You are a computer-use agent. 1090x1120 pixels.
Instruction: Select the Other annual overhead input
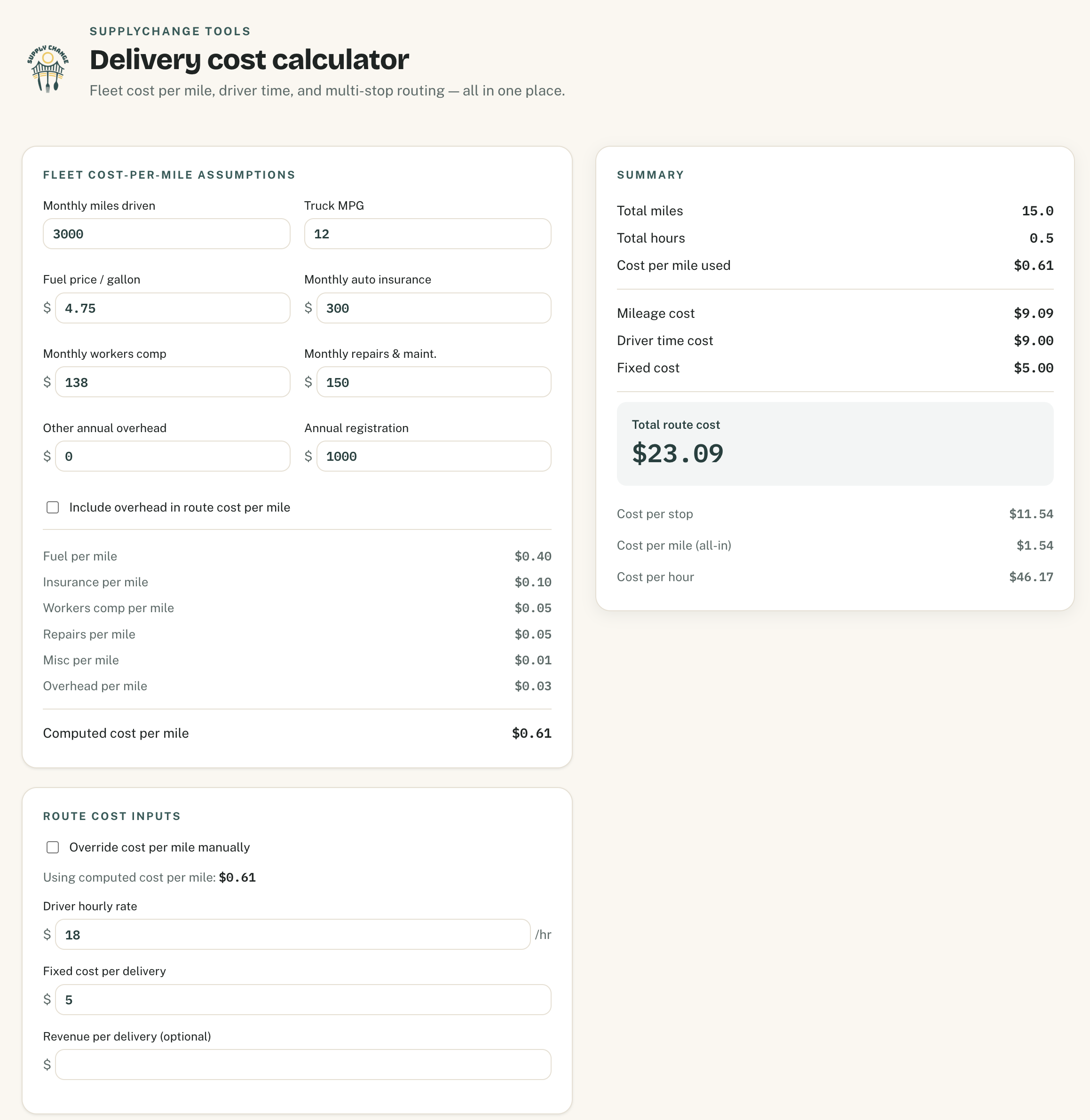tap(173, 457)
